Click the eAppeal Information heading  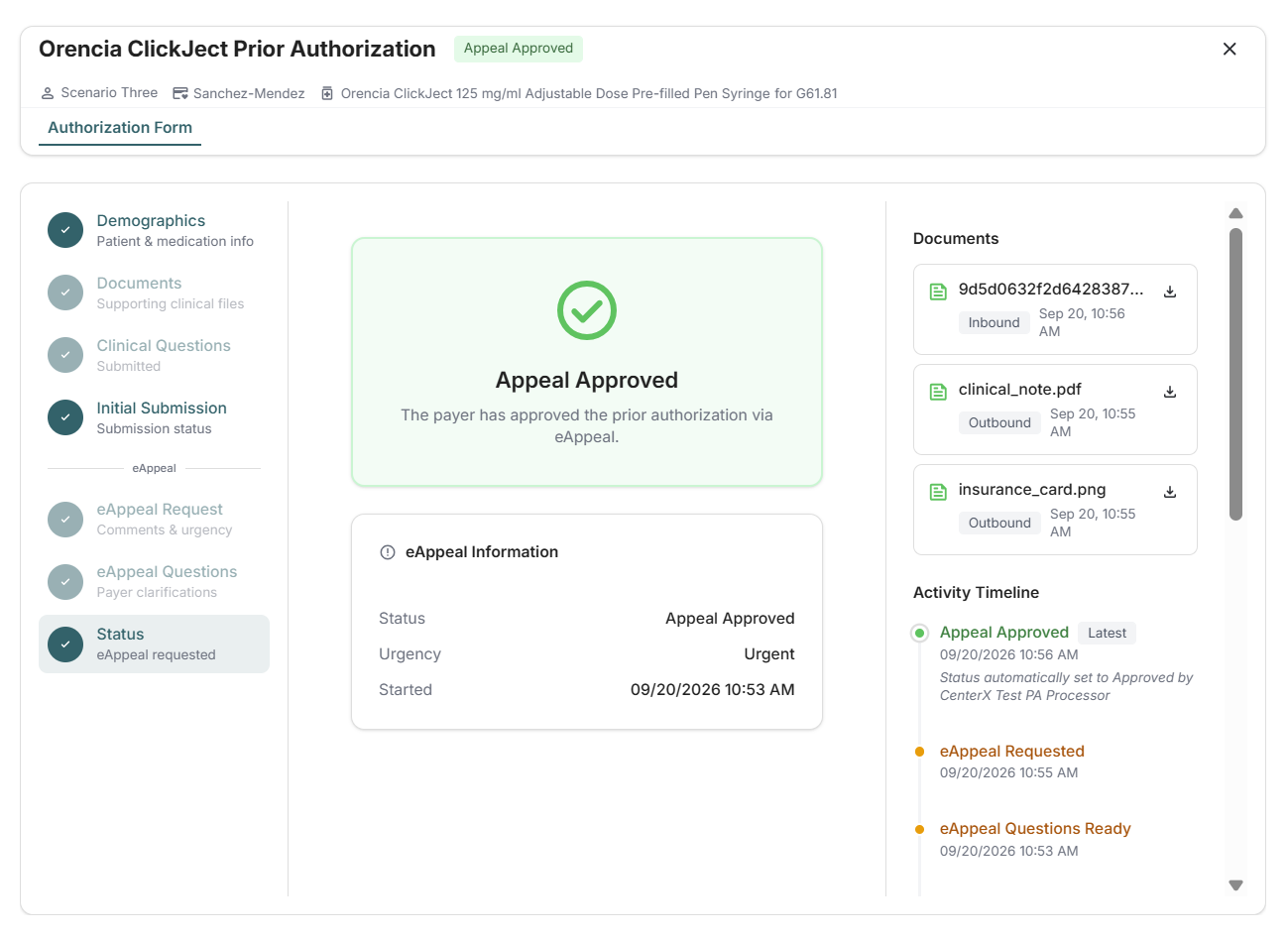(482, 552)
